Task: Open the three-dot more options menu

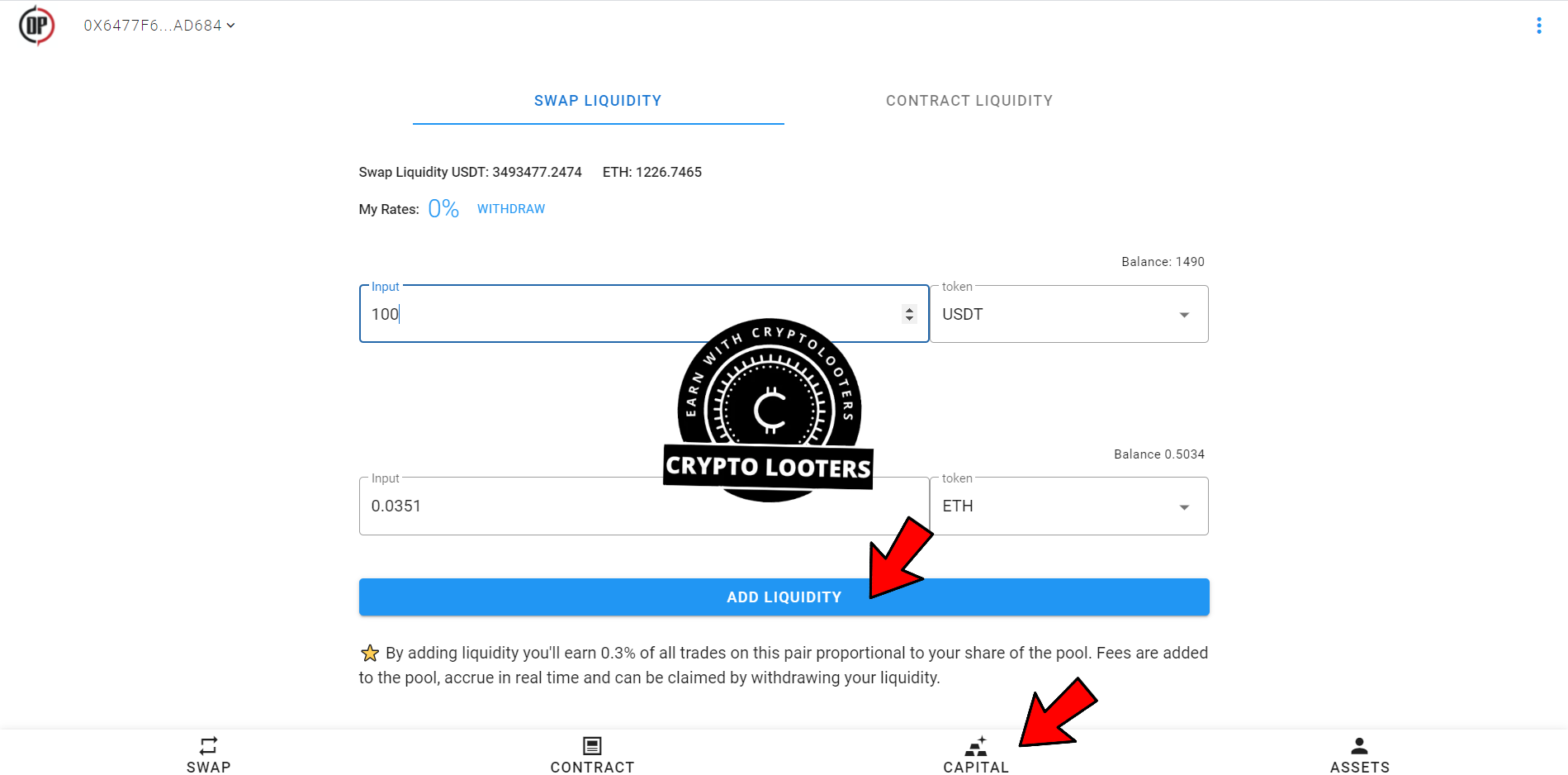Action: 1539,26
